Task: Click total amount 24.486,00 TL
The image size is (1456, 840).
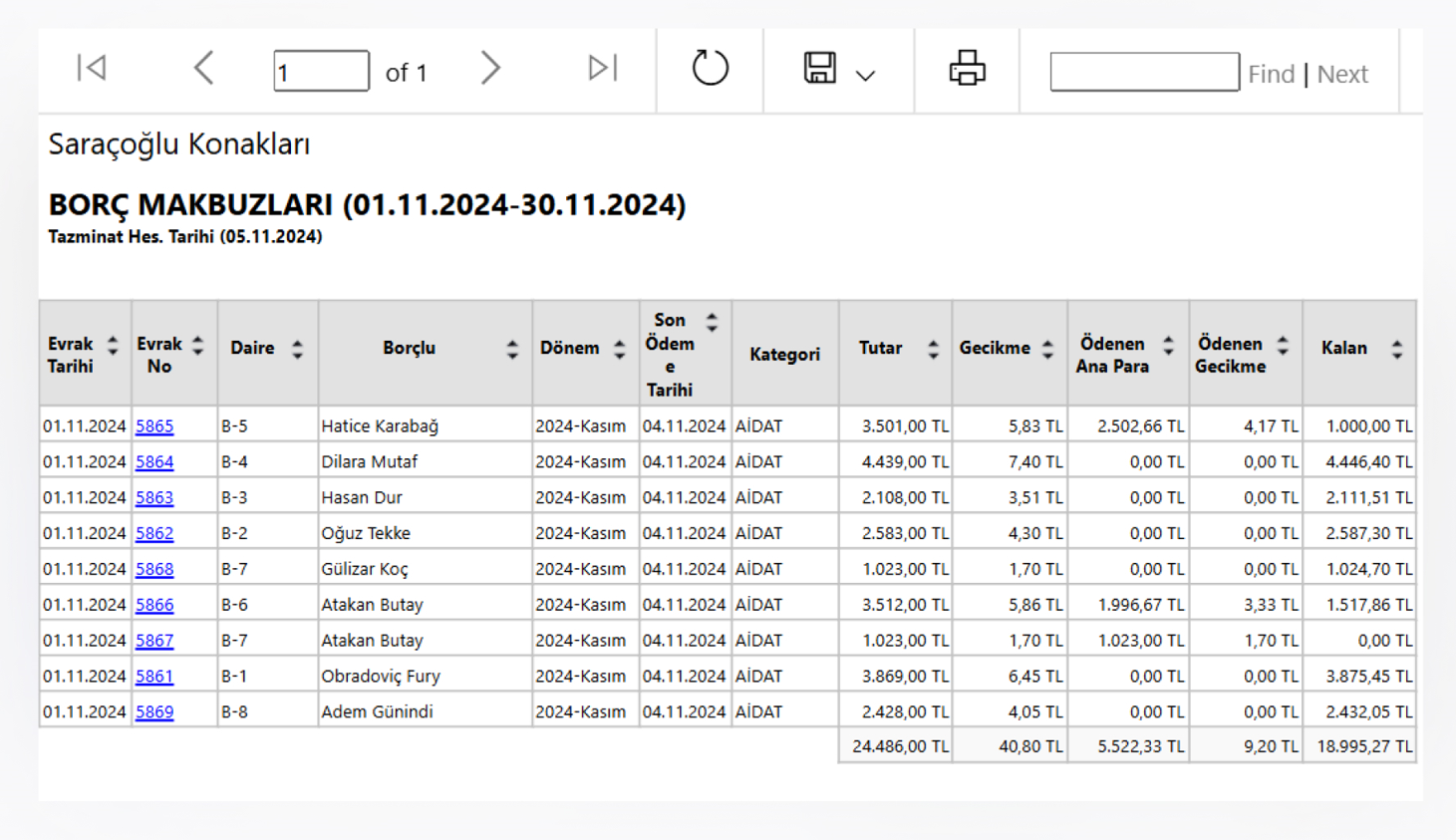Action: pyautogui.click(x=895, y=746)
